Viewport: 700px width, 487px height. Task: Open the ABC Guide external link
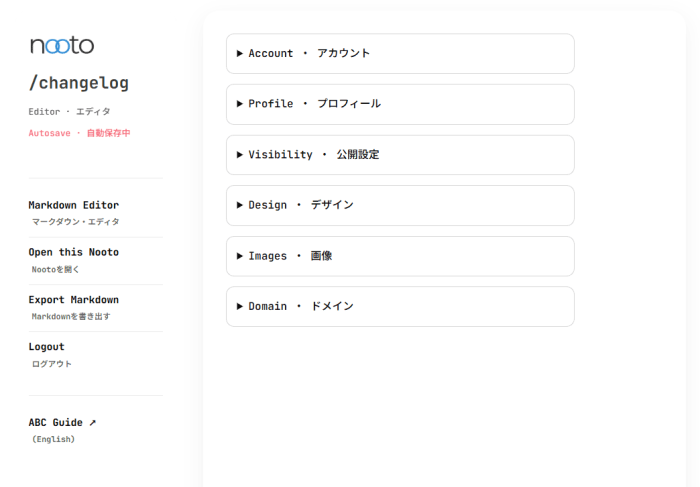62,422
